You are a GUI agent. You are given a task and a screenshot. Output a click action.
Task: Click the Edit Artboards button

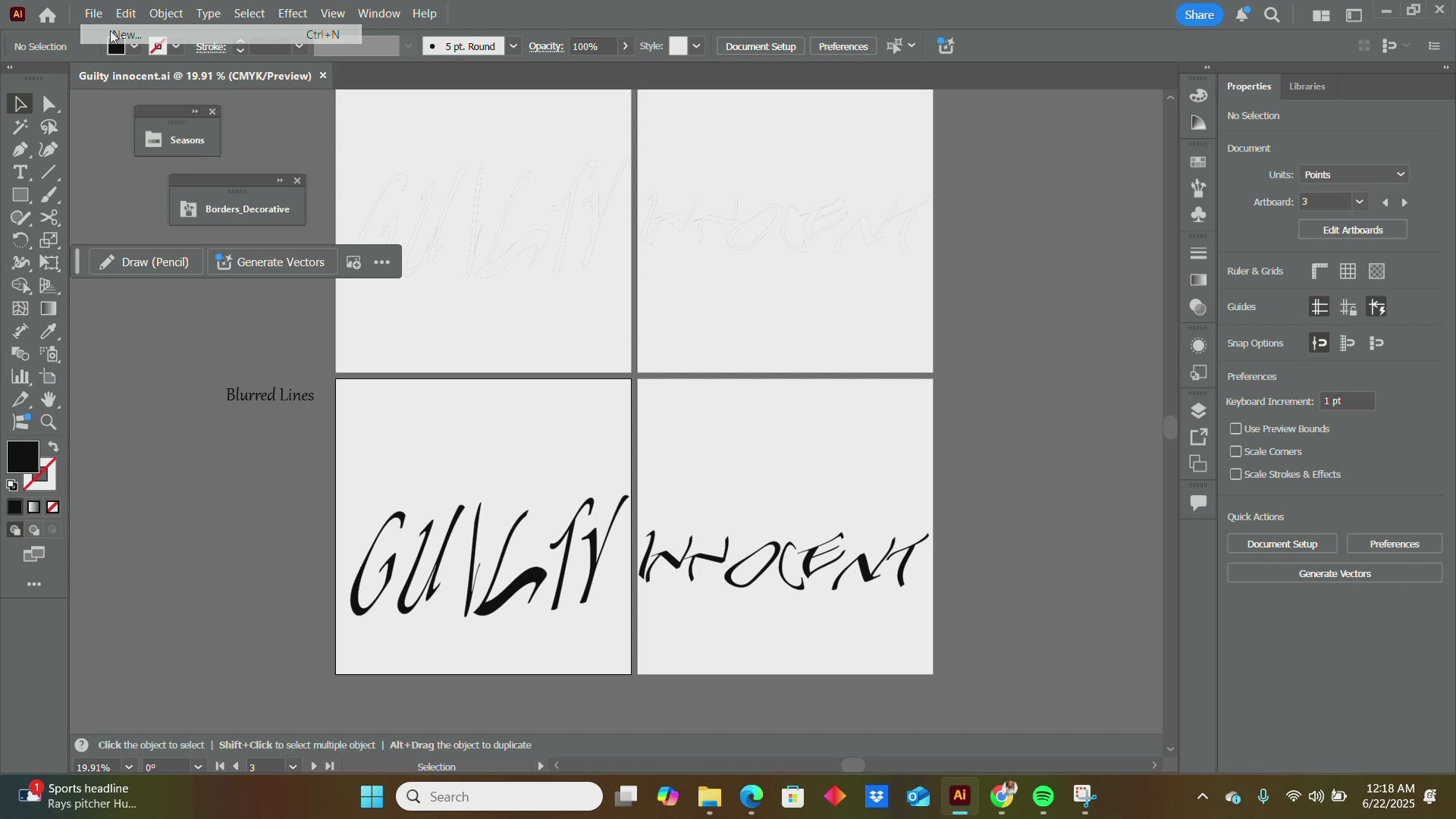[x=1352, y=230]
